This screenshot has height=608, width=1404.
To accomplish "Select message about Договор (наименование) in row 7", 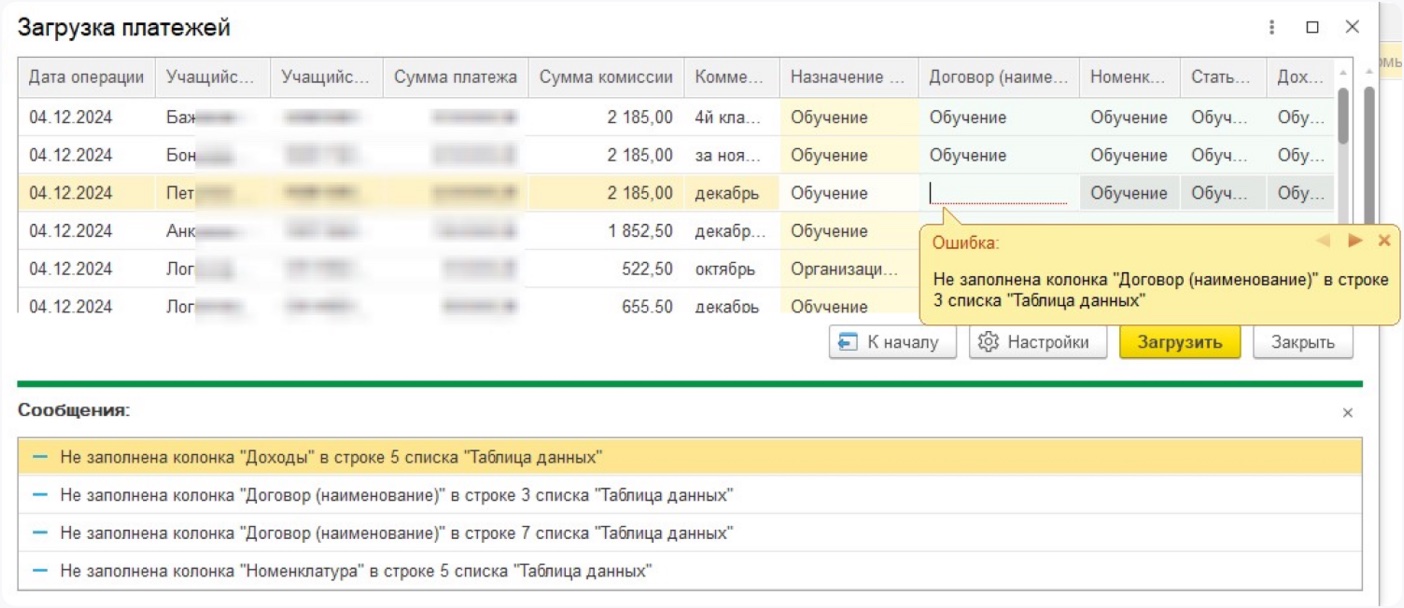I will tap(690, 533).
